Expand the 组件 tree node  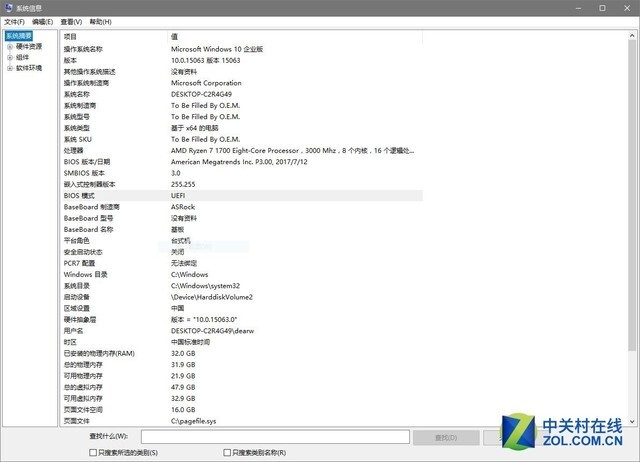[10, 58]
